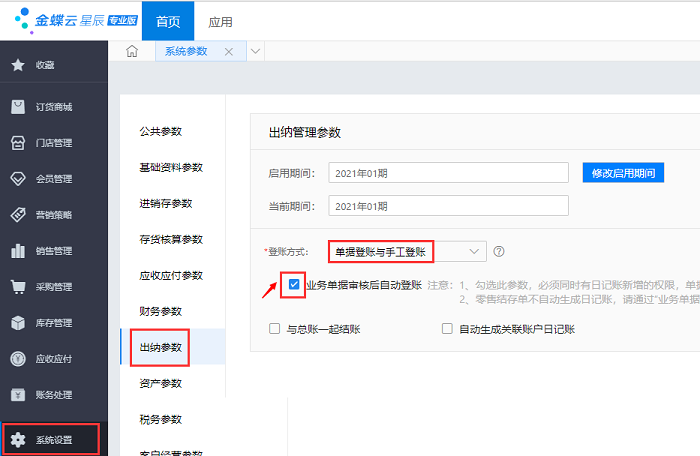Open 资产参数 in the parameter list
The image size is (700, 456).
tap(161, 384)
